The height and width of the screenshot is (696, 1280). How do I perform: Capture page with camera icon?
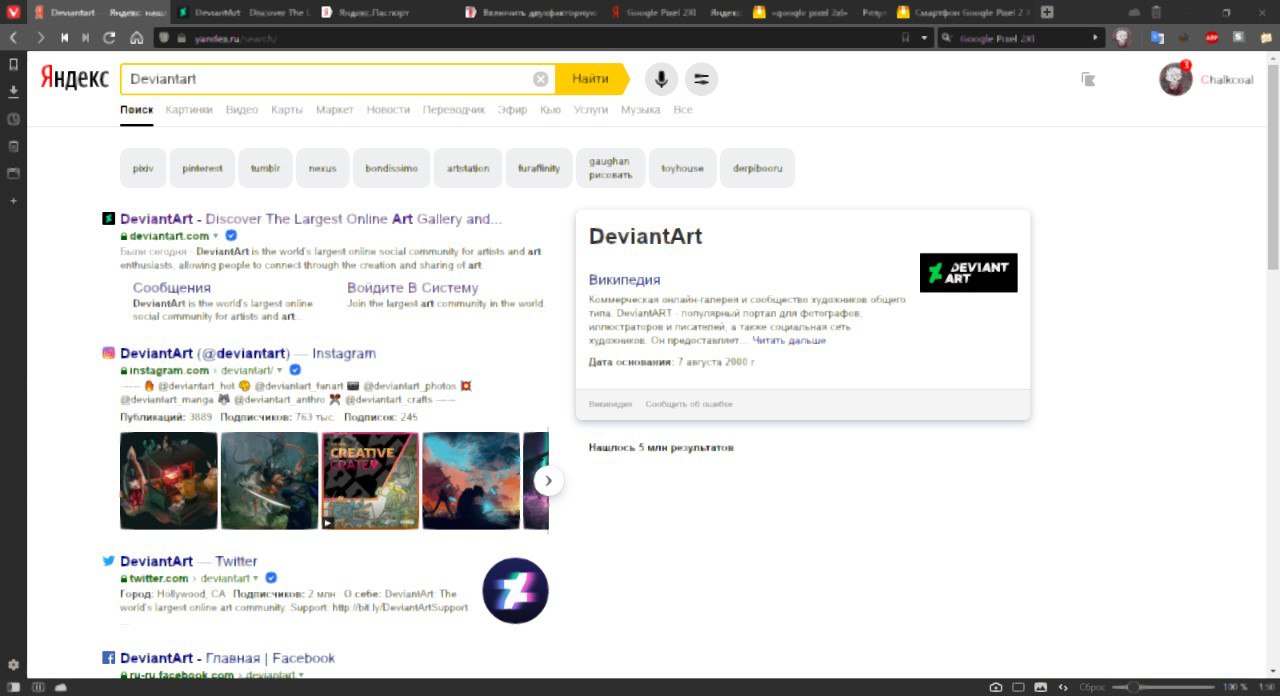click(x=996, y=687)
